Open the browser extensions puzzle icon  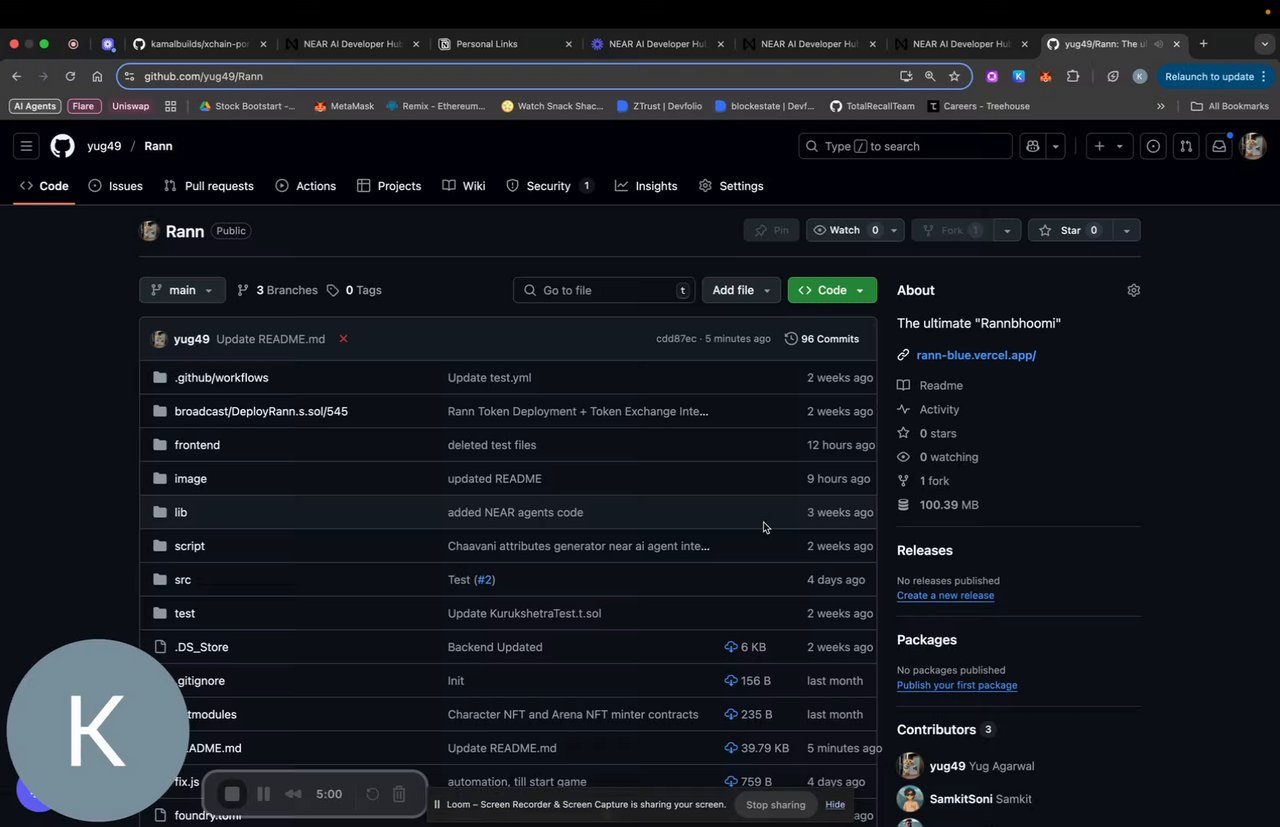point(1073,76)
